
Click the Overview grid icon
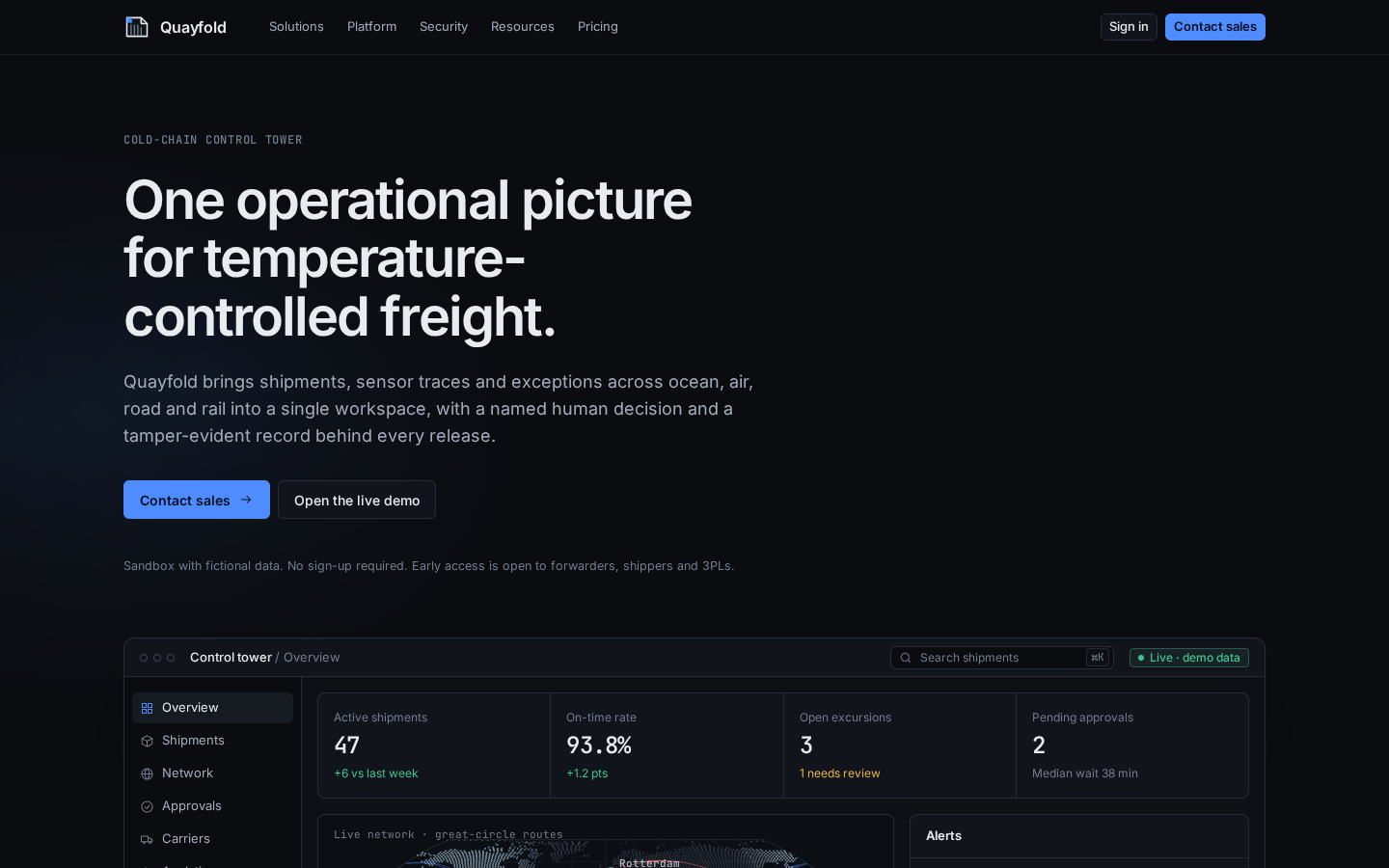pyautogui.click(x=147, y=708)
